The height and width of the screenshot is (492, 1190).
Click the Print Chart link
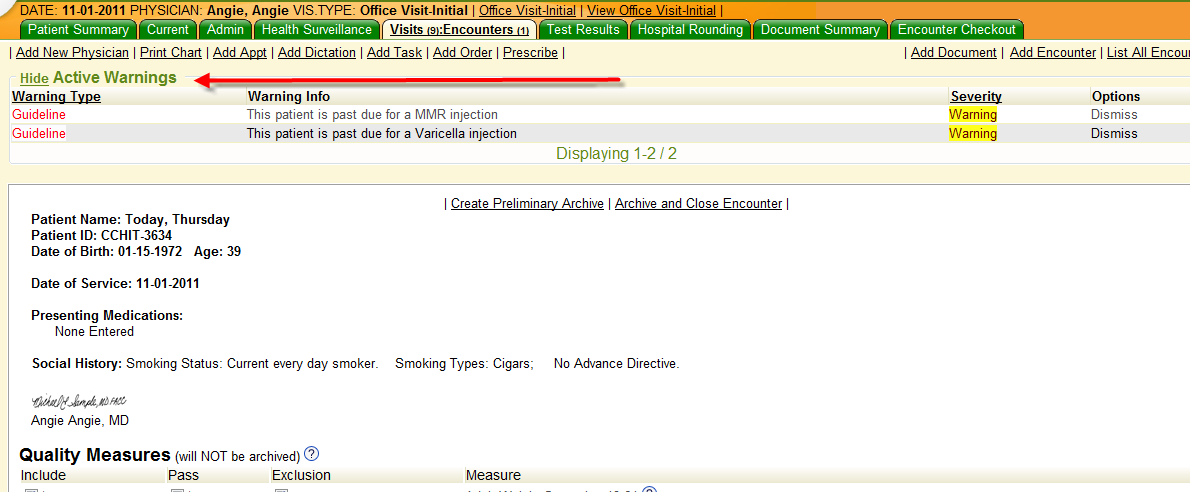click(x=171, y=52)
